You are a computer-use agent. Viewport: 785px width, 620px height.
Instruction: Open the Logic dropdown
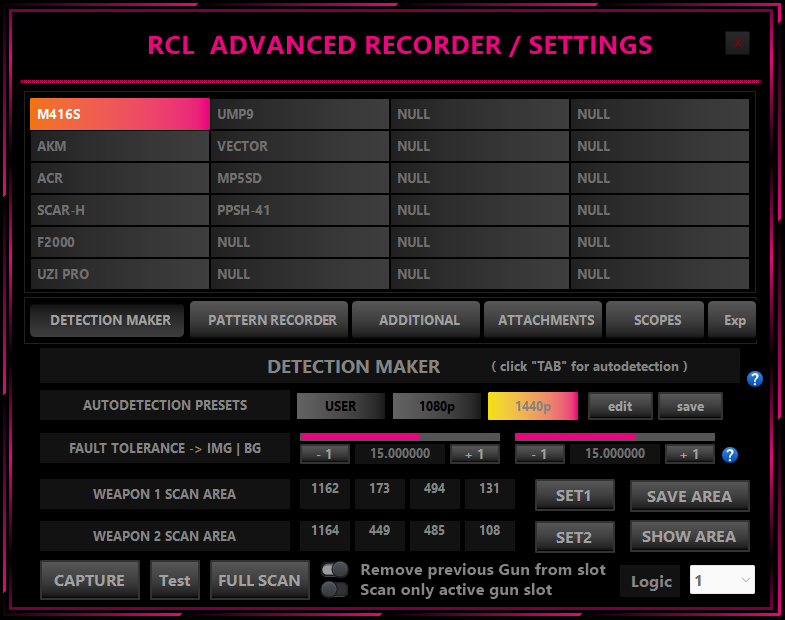(722, 580)
